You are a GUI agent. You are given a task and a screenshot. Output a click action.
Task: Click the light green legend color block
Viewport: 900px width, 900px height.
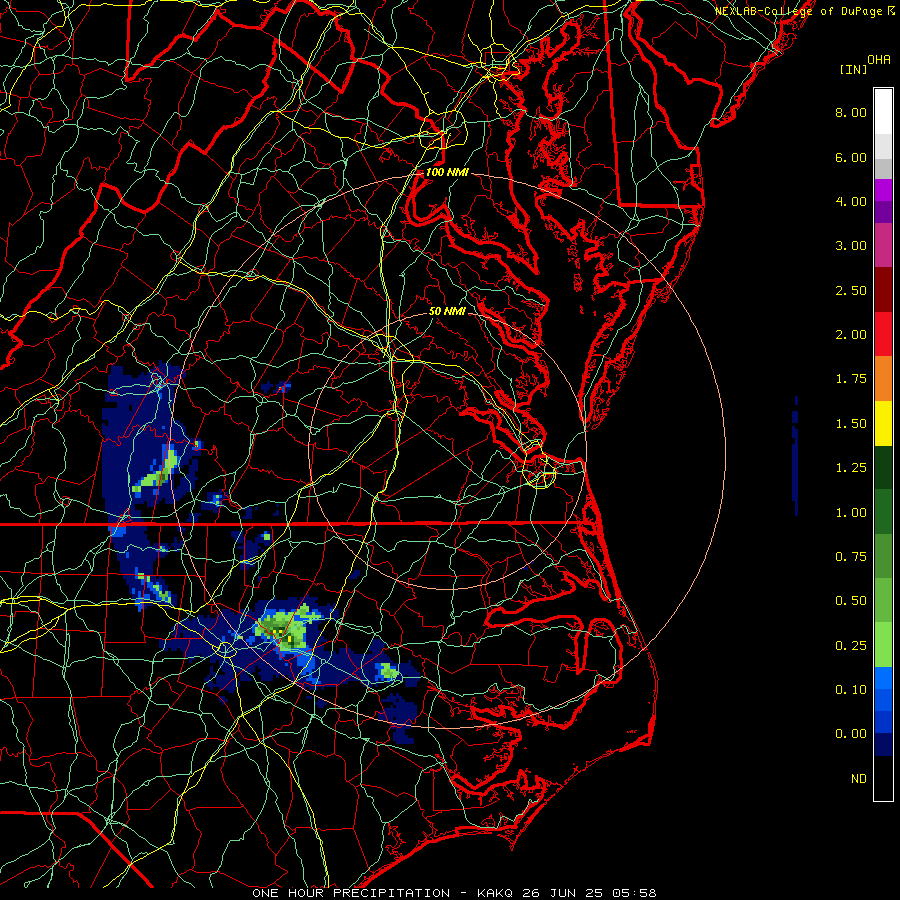coord(883,645)
